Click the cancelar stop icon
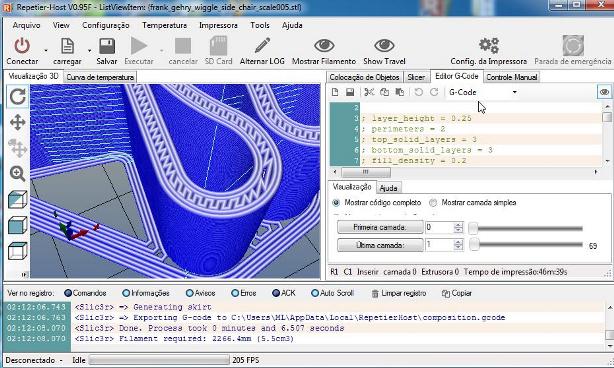 [183, 46]
